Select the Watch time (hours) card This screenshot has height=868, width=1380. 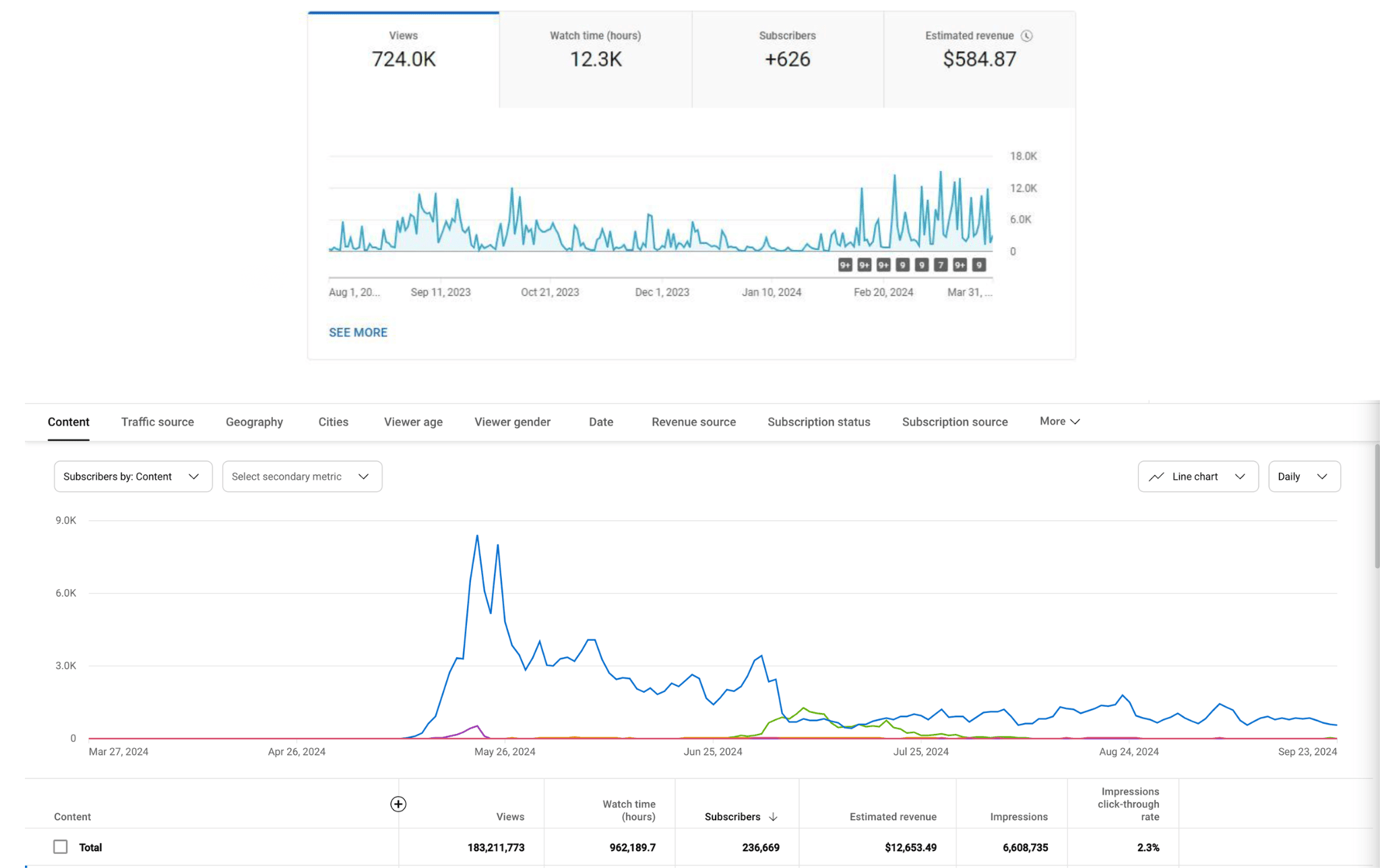(595, 59)
